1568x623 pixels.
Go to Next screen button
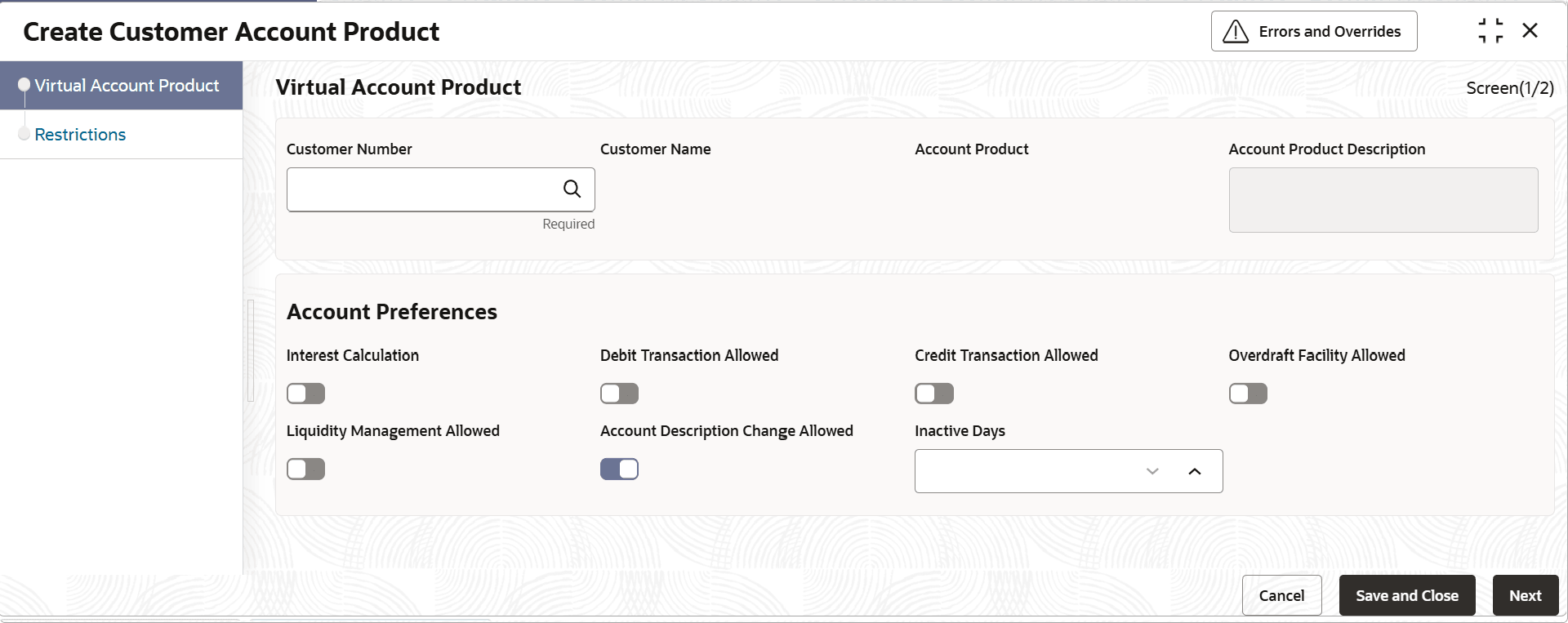coord(1525,596)
